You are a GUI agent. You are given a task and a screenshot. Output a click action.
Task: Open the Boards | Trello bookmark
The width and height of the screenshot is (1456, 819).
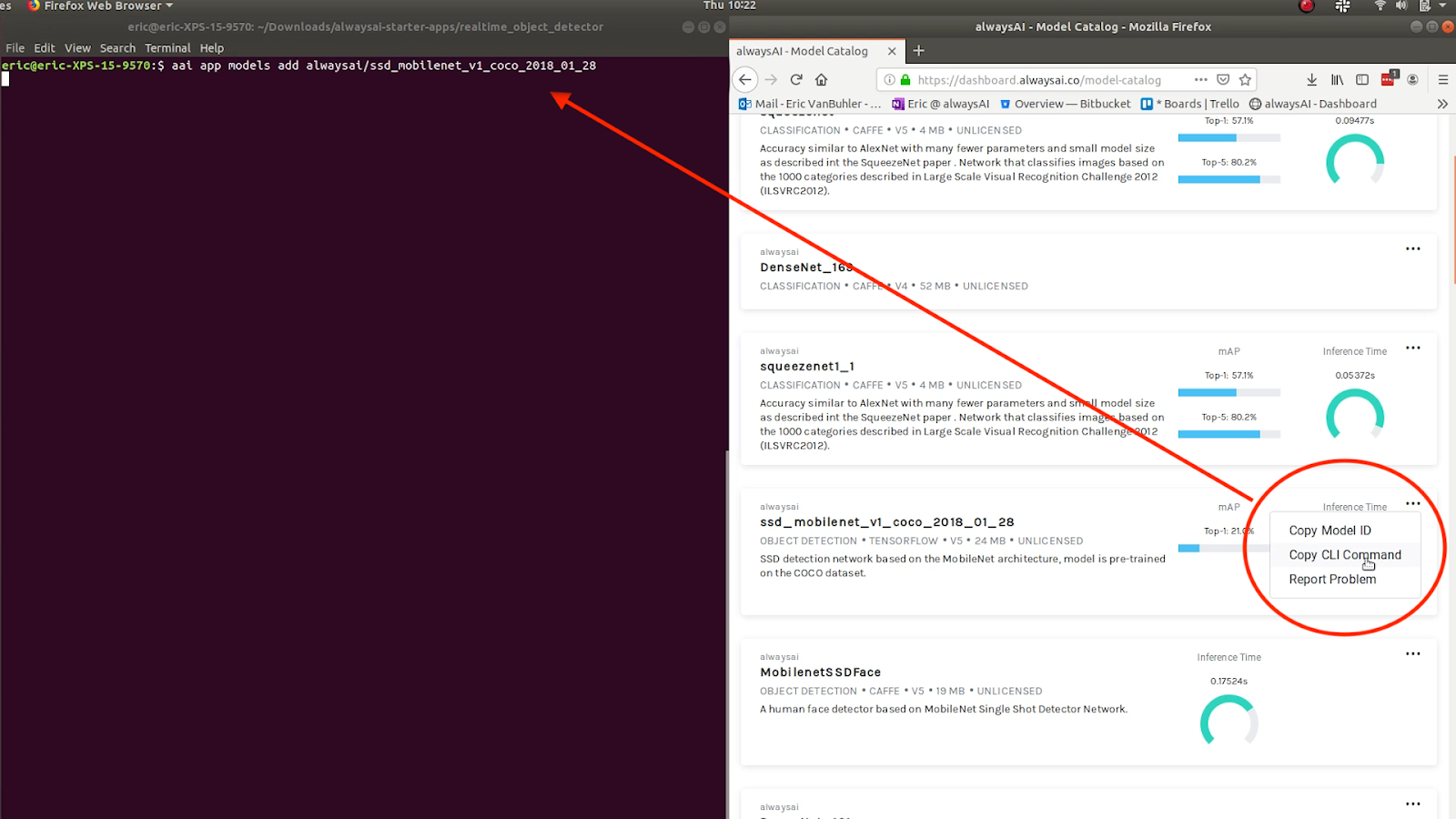pyautogui.click(x=1190, y=104)
